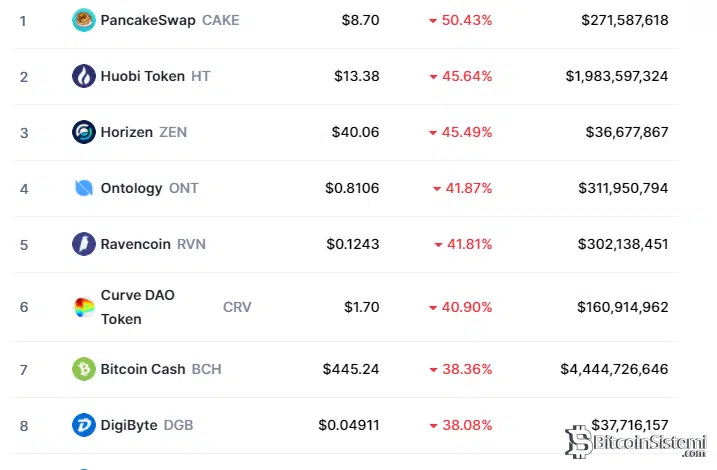
Task: Click the Bitcoin Cash green logo icon
Action: click(x=84, y=369)
